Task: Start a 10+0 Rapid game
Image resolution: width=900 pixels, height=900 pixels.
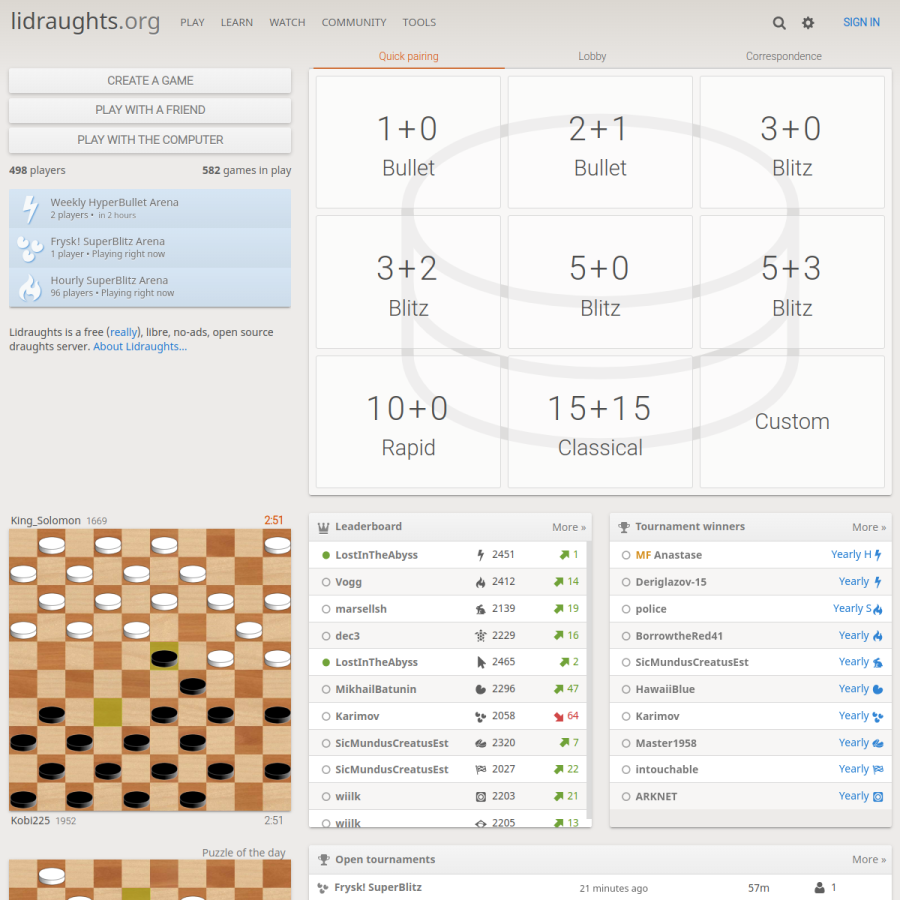Action: point(408,422)
